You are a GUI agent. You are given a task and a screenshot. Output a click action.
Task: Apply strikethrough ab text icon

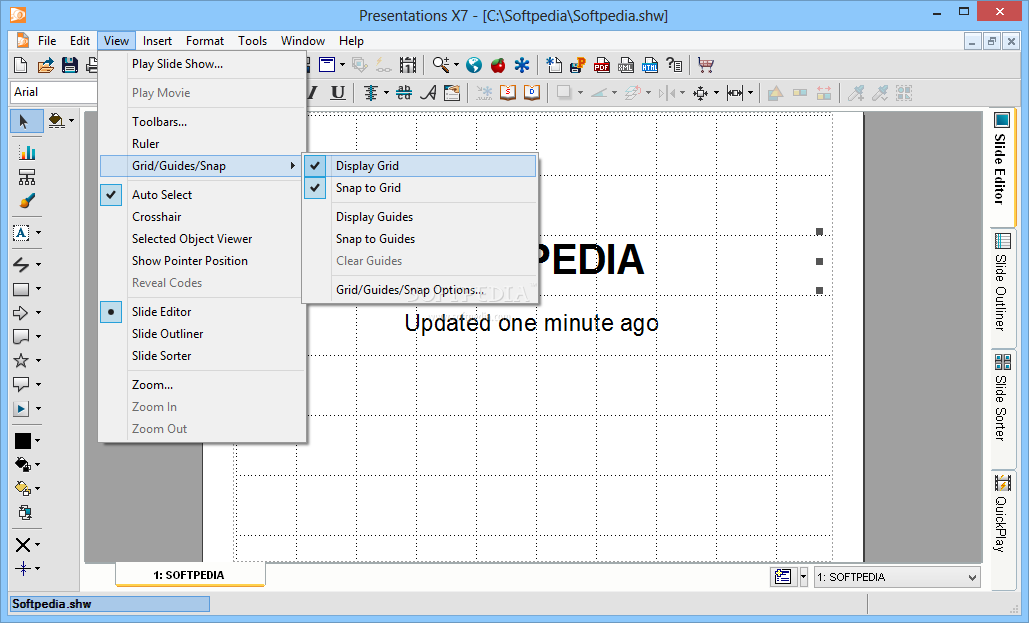[404, 93]
